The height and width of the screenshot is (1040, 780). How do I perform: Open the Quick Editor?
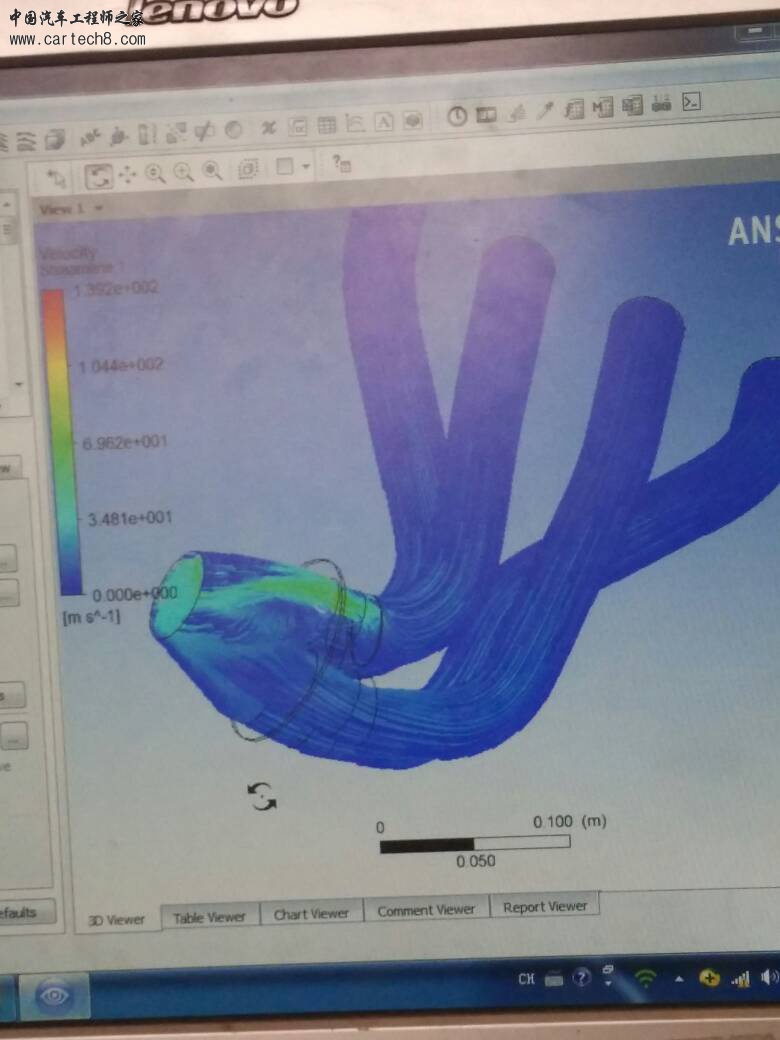tap(516, 113)
